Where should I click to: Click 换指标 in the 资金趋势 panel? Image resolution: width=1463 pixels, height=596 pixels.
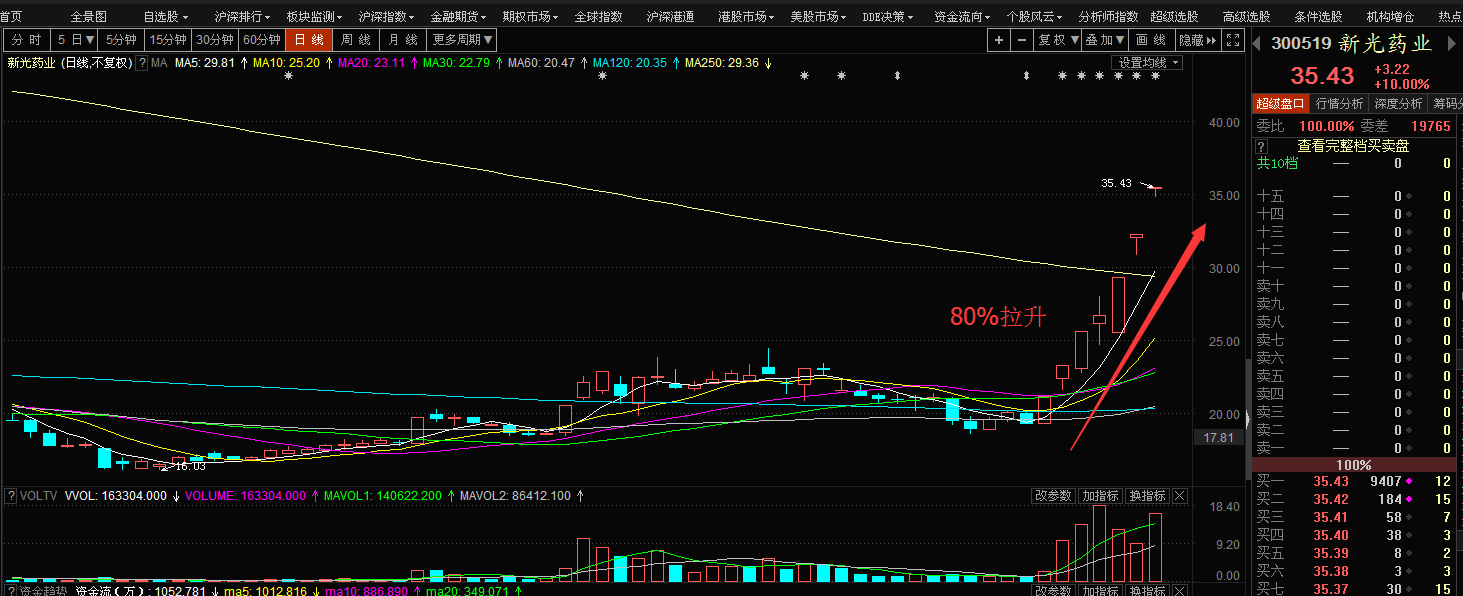1147,591
